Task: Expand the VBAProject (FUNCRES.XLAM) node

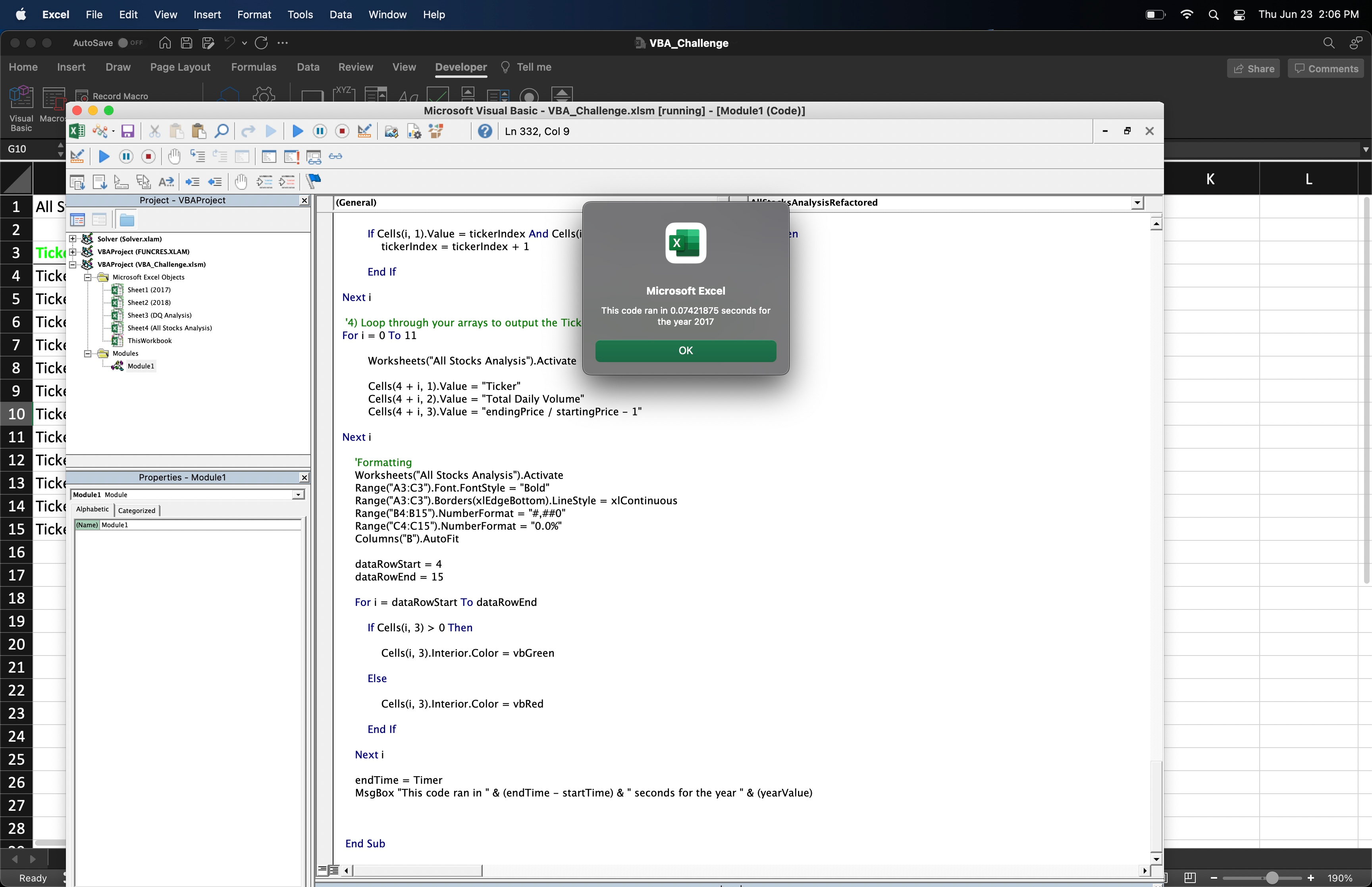Action: [x=73, y=251]
